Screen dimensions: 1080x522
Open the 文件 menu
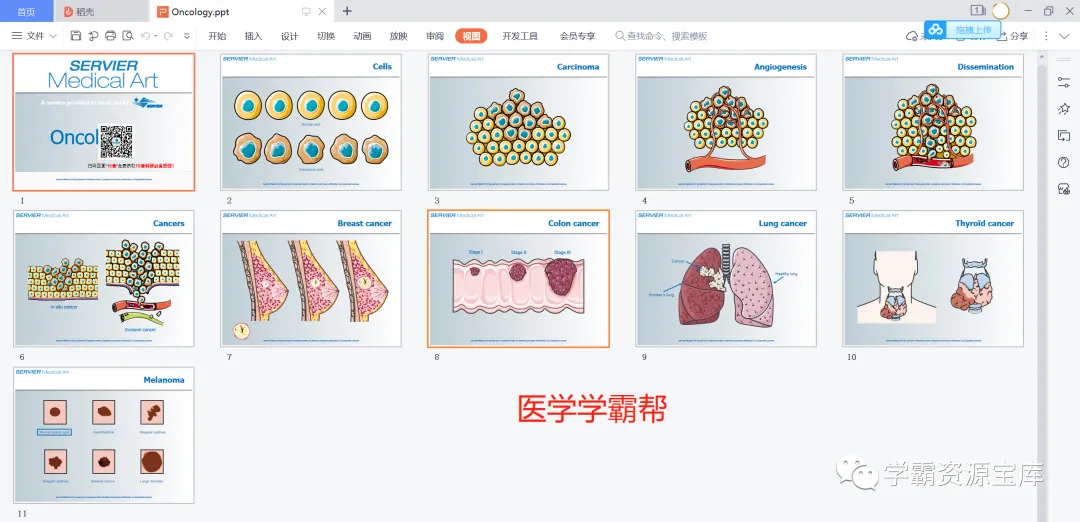point(28,36)
